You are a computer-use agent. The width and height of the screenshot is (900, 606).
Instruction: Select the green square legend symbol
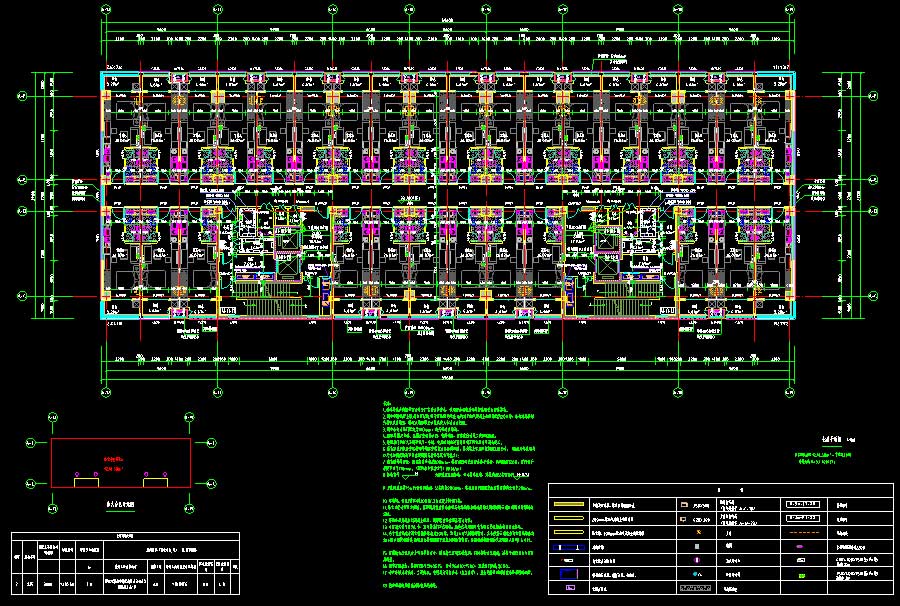coord(802,576)
